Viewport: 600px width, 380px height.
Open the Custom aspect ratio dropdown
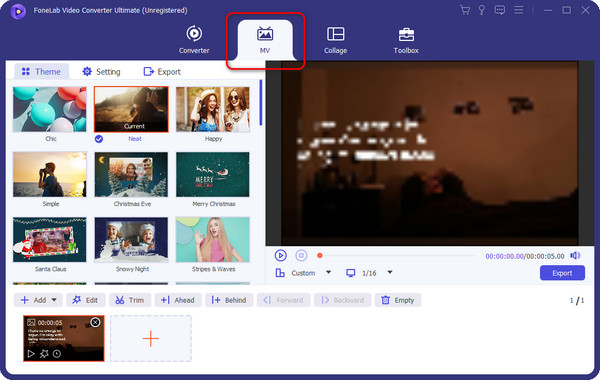[328, 272]
